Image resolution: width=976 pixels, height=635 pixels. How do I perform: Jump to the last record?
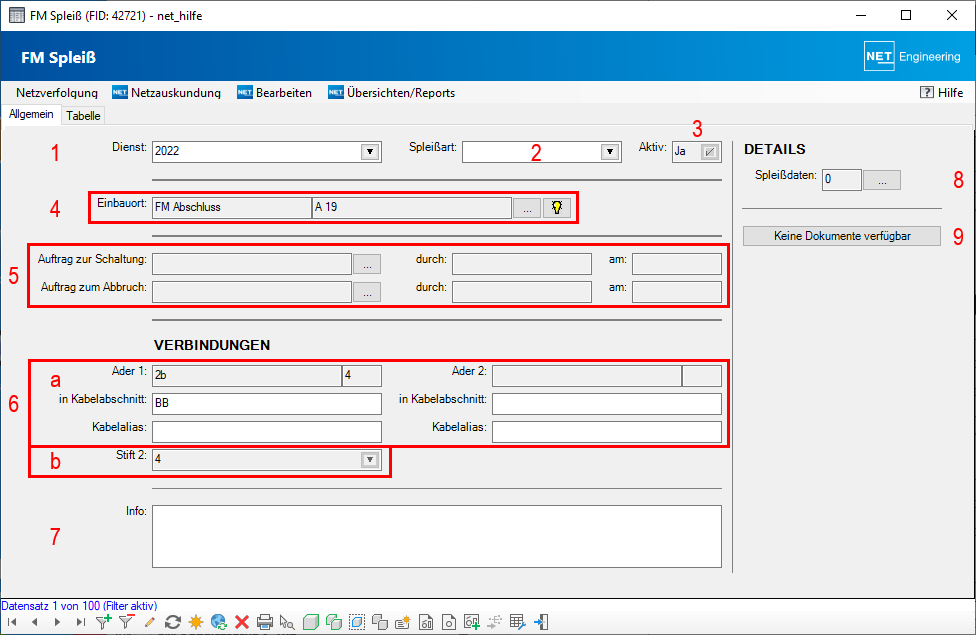point(80,621)
